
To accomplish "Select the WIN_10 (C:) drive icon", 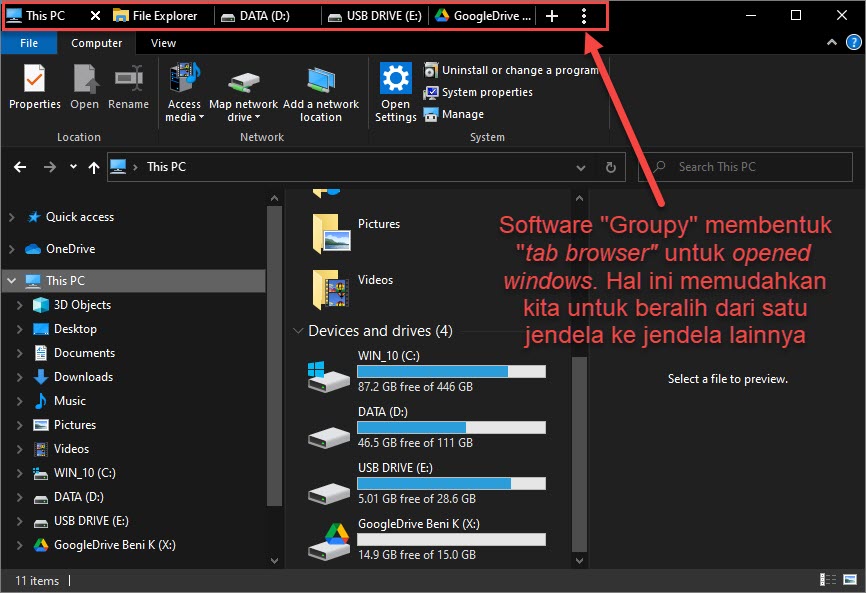I will pos(328,377).
